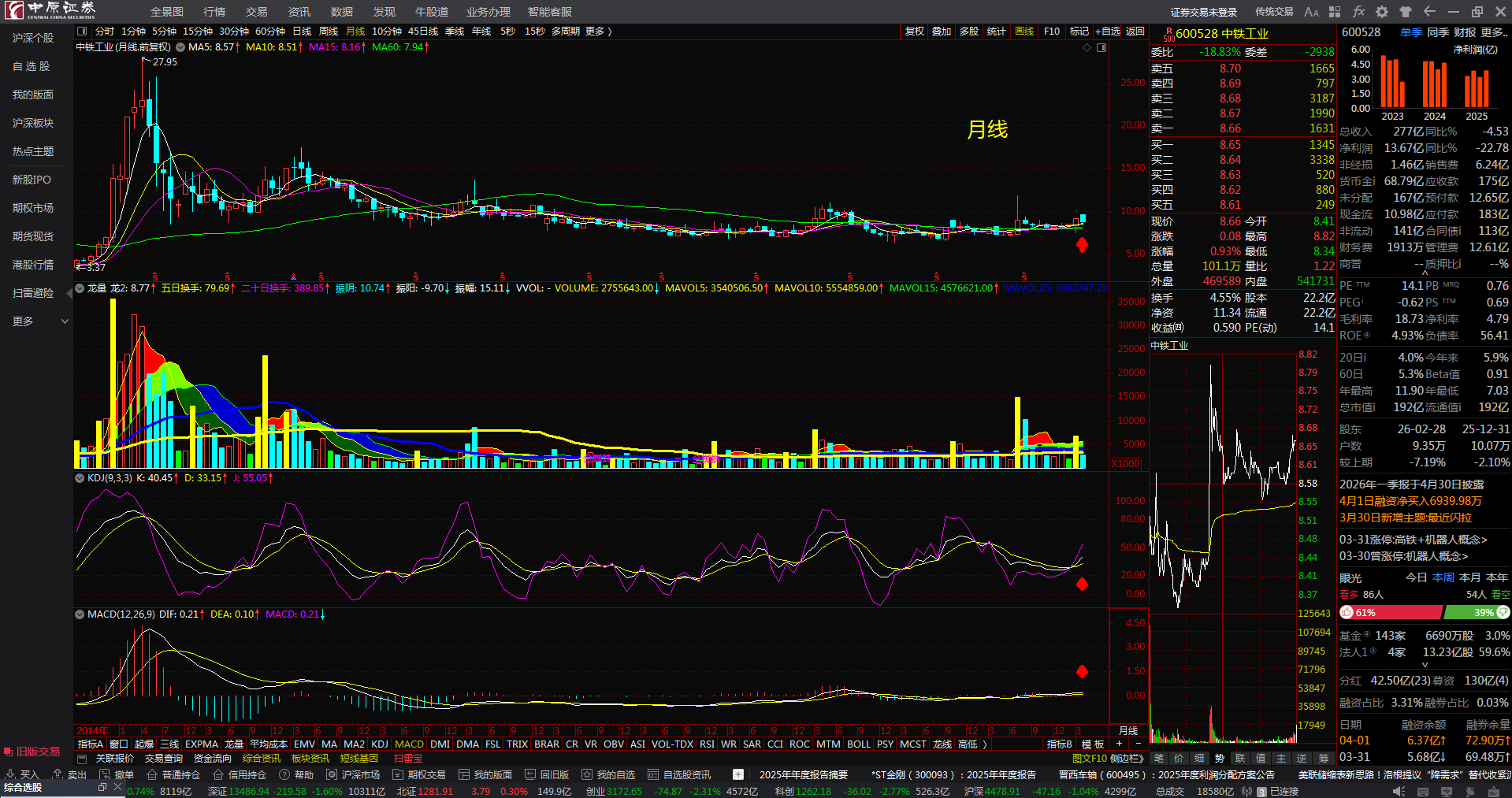Toggle the KDJ panel indicator circle
Screen dimensions: 1512x798
[x=80, y=478]
